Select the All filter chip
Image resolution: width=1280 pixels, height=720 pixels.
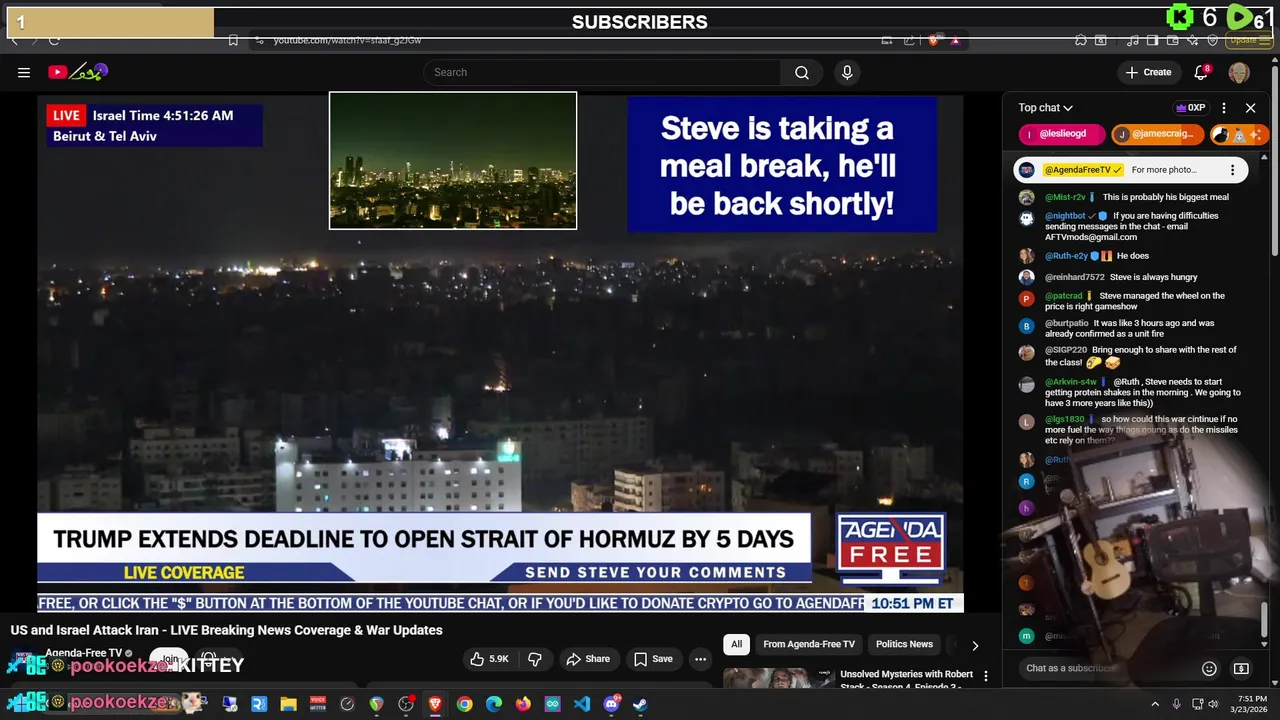[736, 644]
